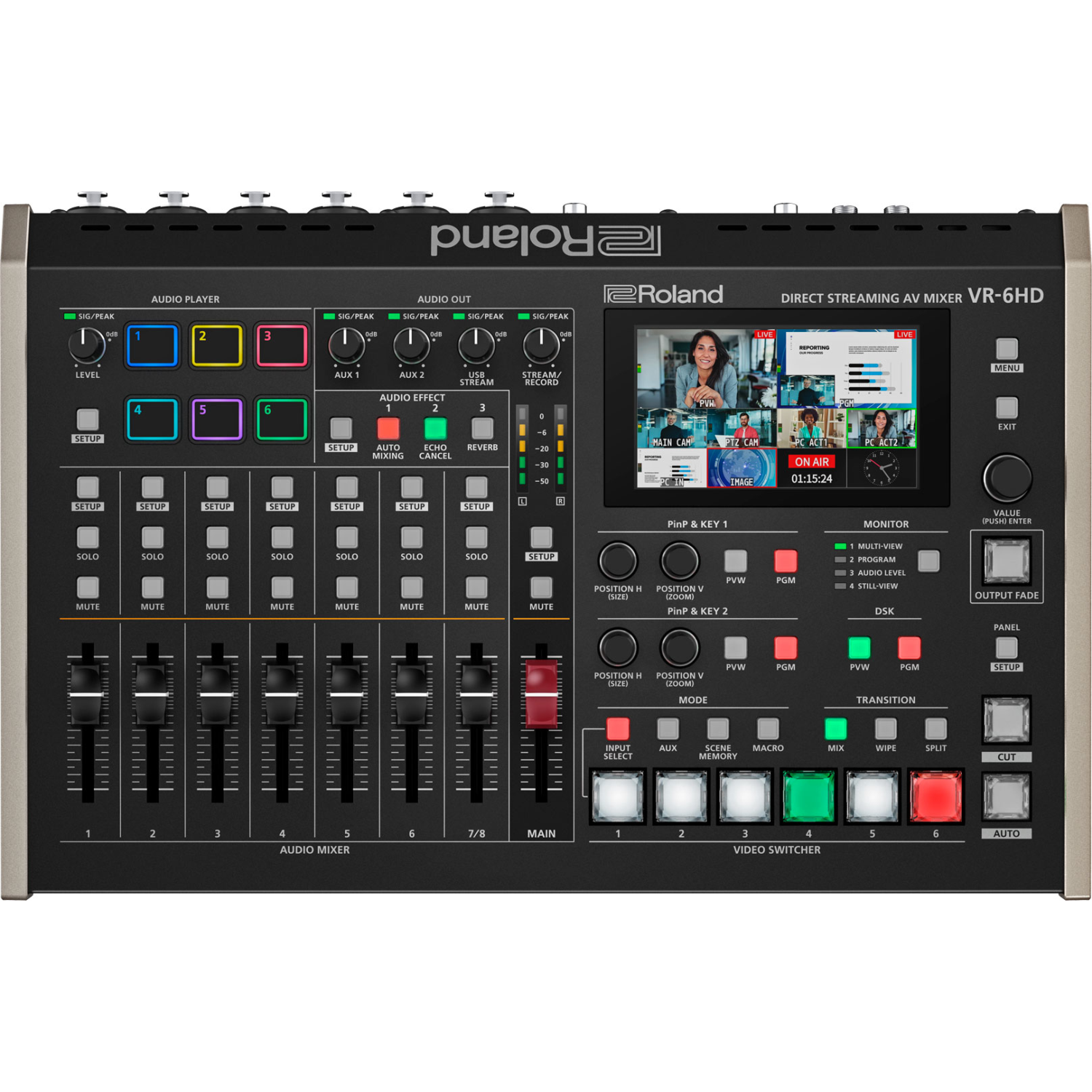Viewport: 1092px width, 1092px height.
Task: Click the USB STREAM level knob
Action: pos(476,346)
